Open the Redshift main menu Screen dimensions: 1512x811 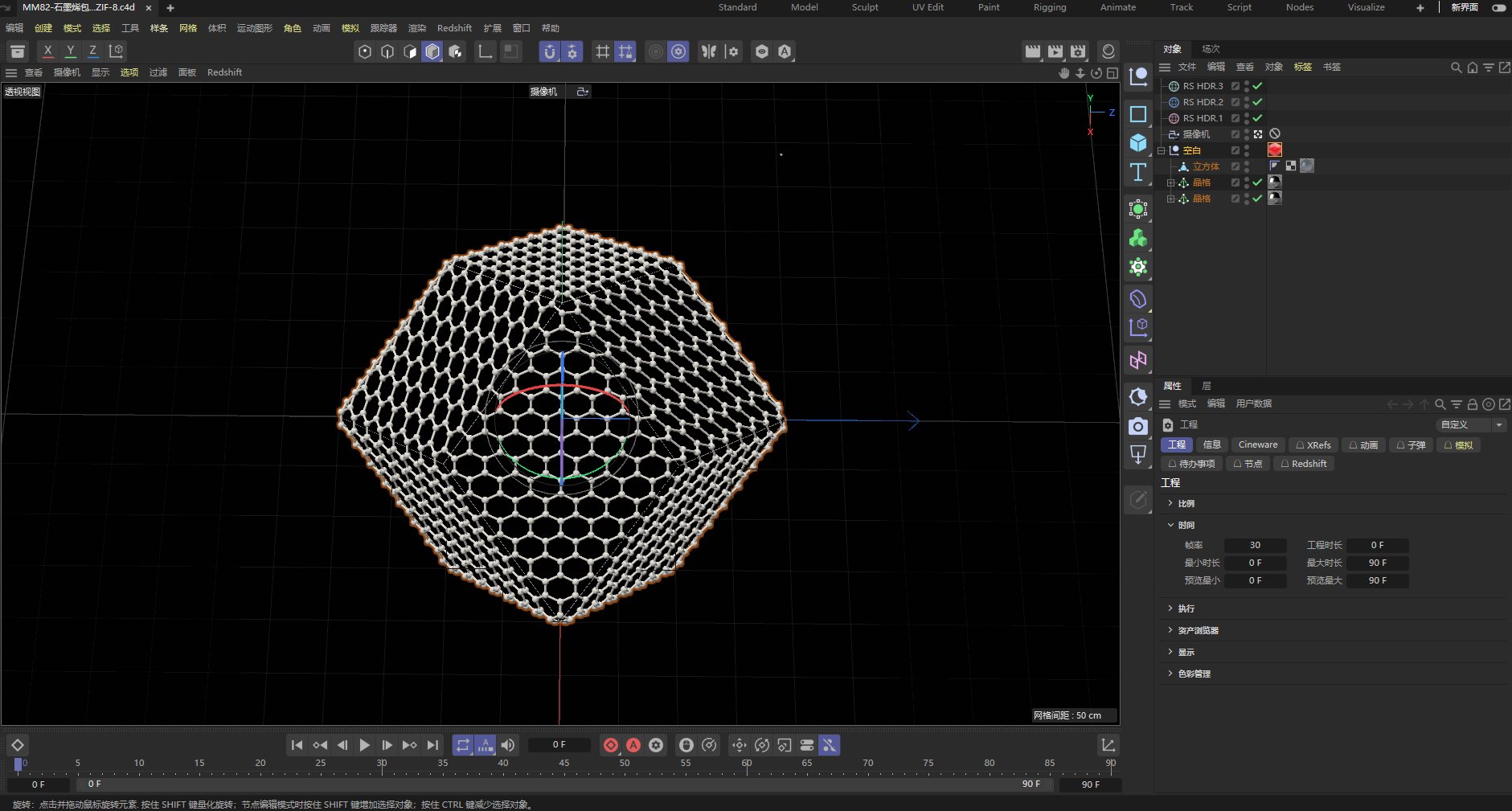[454, 28]
